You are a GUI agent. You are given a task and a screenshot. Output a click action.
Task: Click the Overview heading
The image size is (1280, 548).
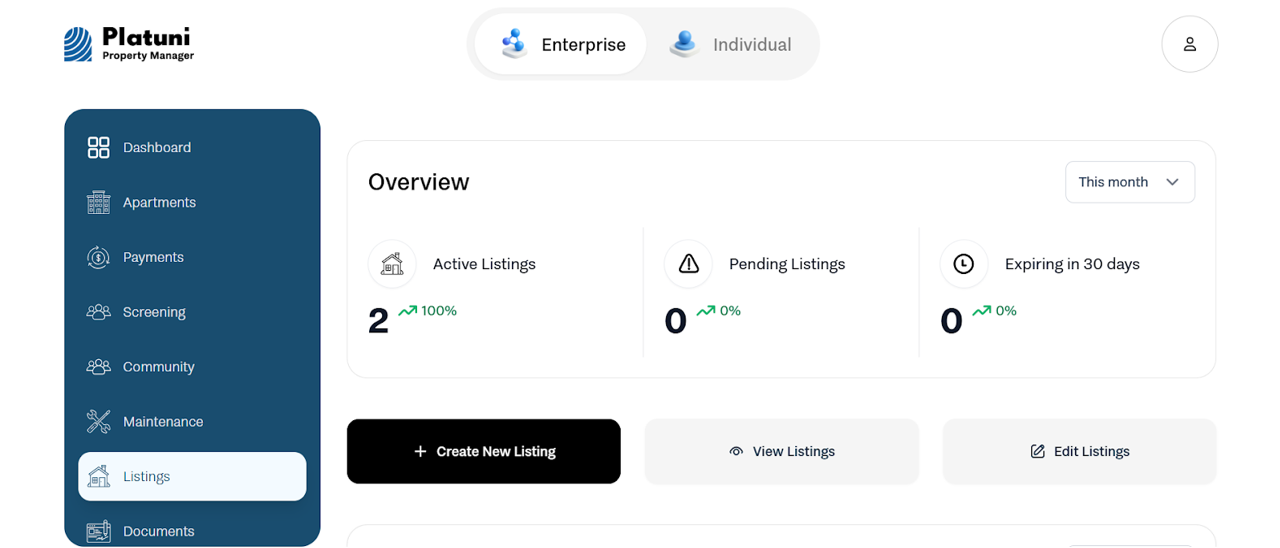pyautogui.click(x=418, y=182)
